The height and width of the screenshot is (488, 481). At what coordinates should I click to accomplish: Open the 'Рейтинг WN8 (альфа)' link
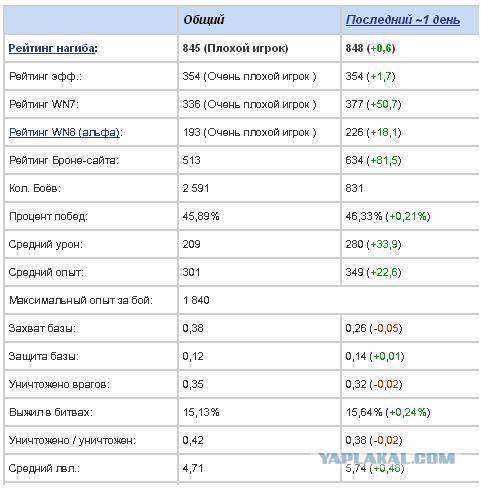pos(64,132)
